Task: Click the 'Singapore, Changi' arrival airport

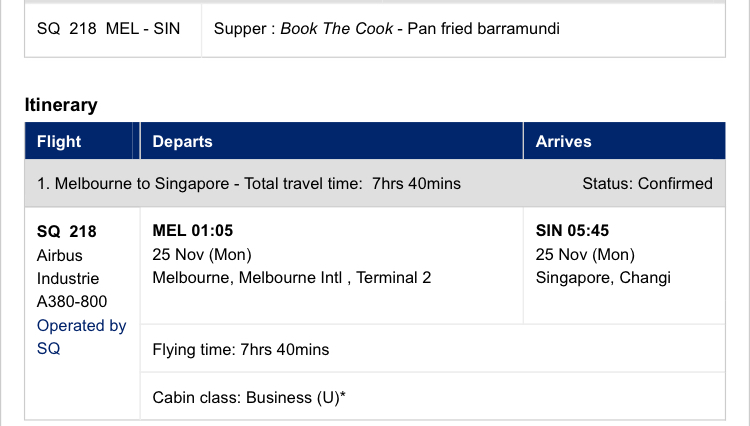Action: (x=603, y=278)
